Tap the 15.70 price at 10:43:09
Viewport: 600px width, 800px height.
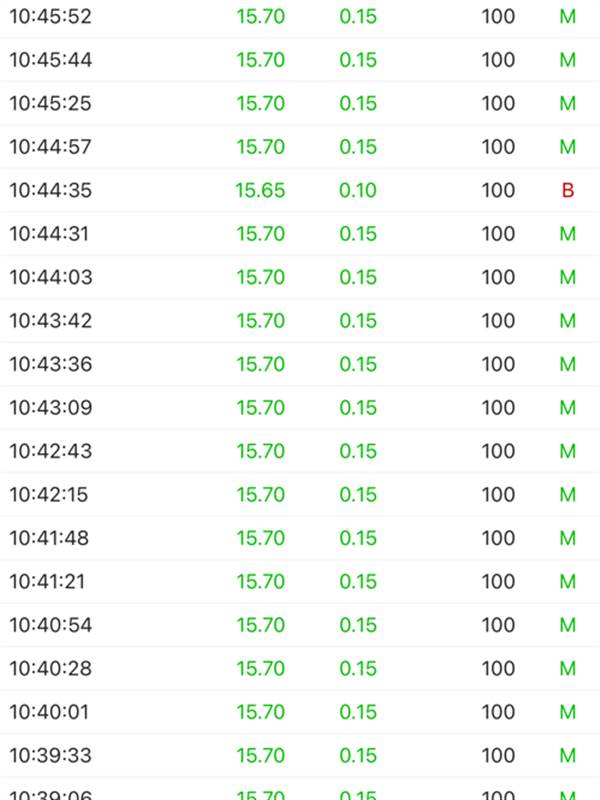pos(260,408)
